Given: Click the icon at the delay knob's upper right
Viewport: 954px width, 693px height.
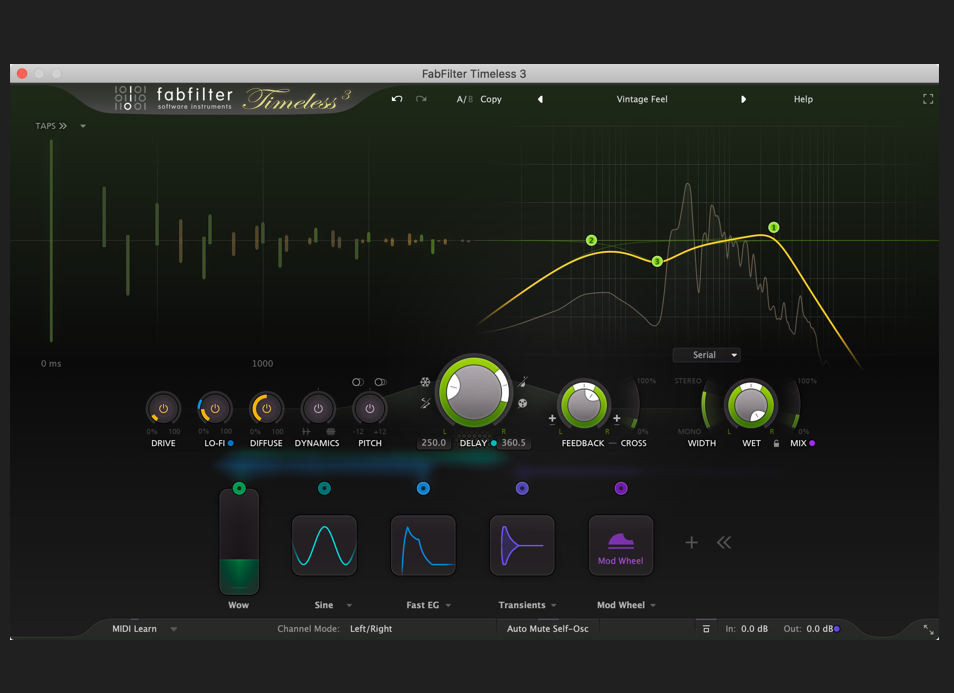Looking at the screenshot, I should [x=523, y=382].
